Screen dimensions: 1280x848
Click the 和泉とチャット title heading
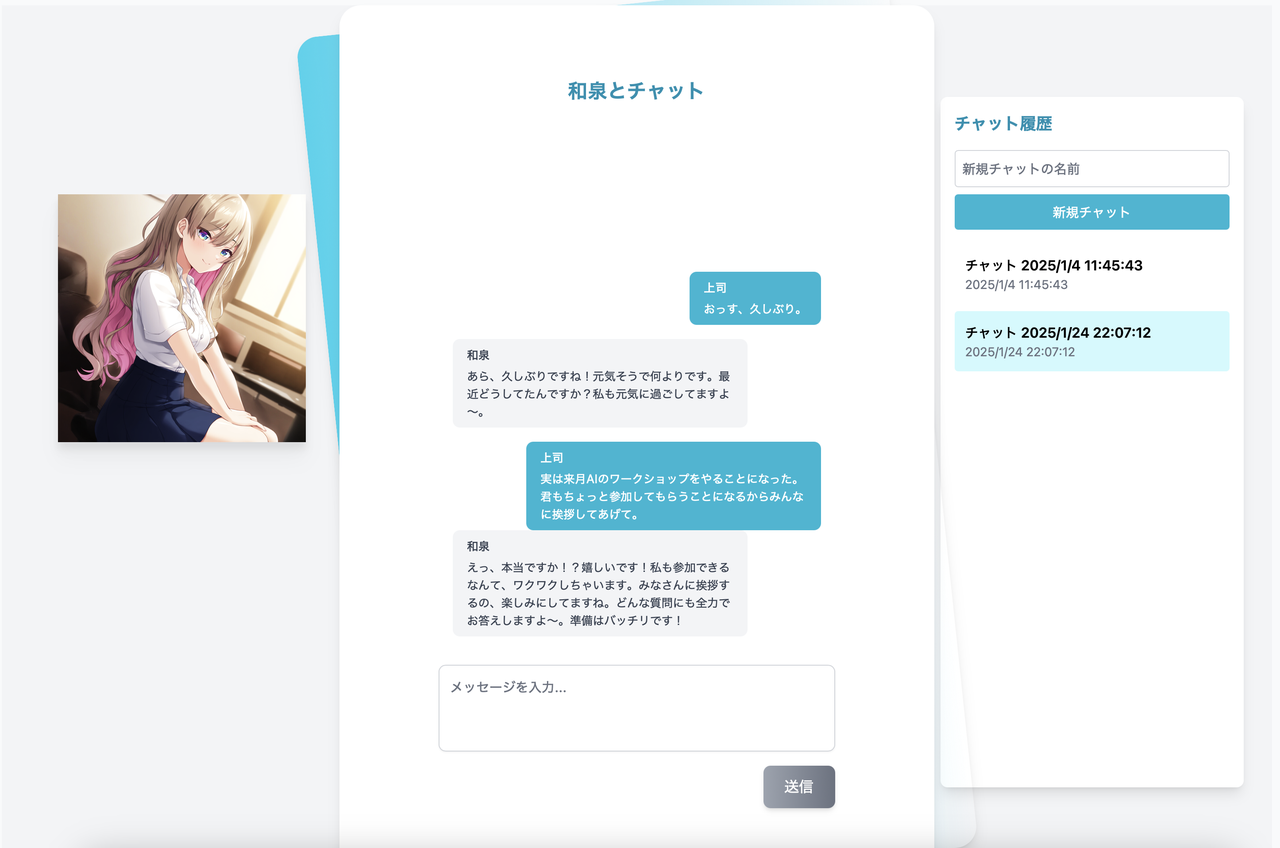click(x=636, y=91)
